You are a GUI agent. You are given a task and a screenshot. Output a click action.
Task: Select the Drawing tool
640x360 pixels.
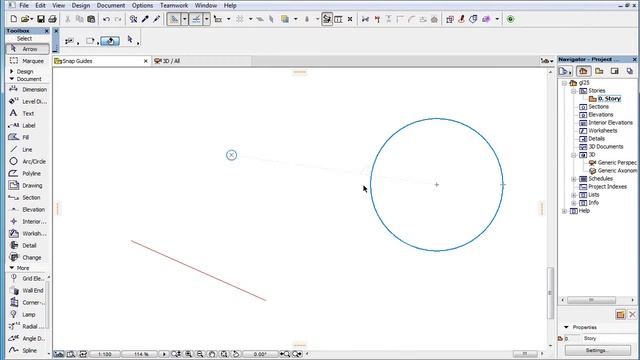pyautogui.click(x=28, y=185)
